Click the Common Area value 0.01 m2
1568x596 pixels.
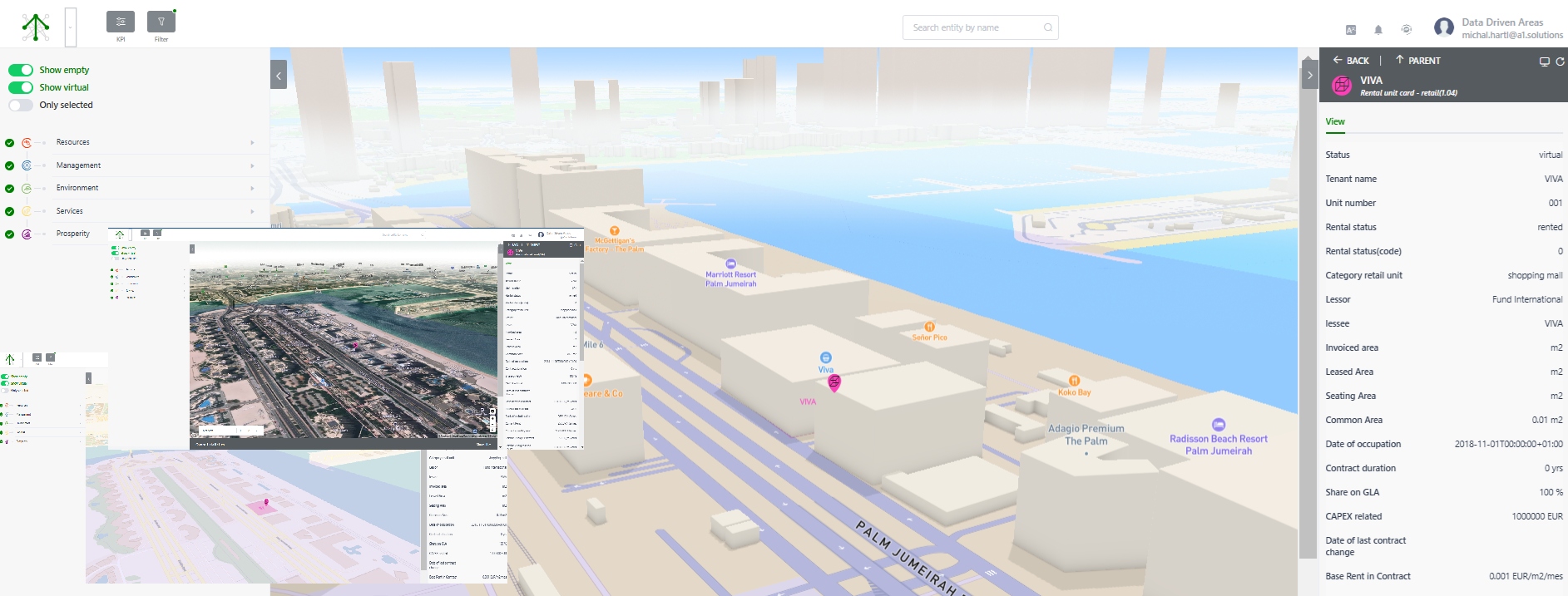tap(1547, 420)
